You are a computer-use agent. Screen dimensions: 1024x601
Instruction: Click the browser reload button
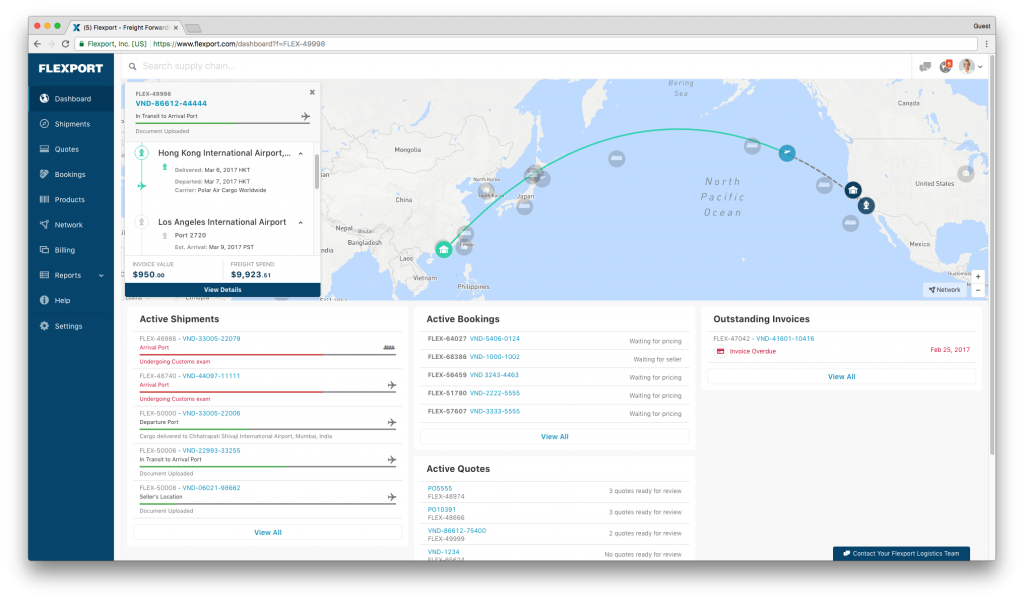click(65, 44)
